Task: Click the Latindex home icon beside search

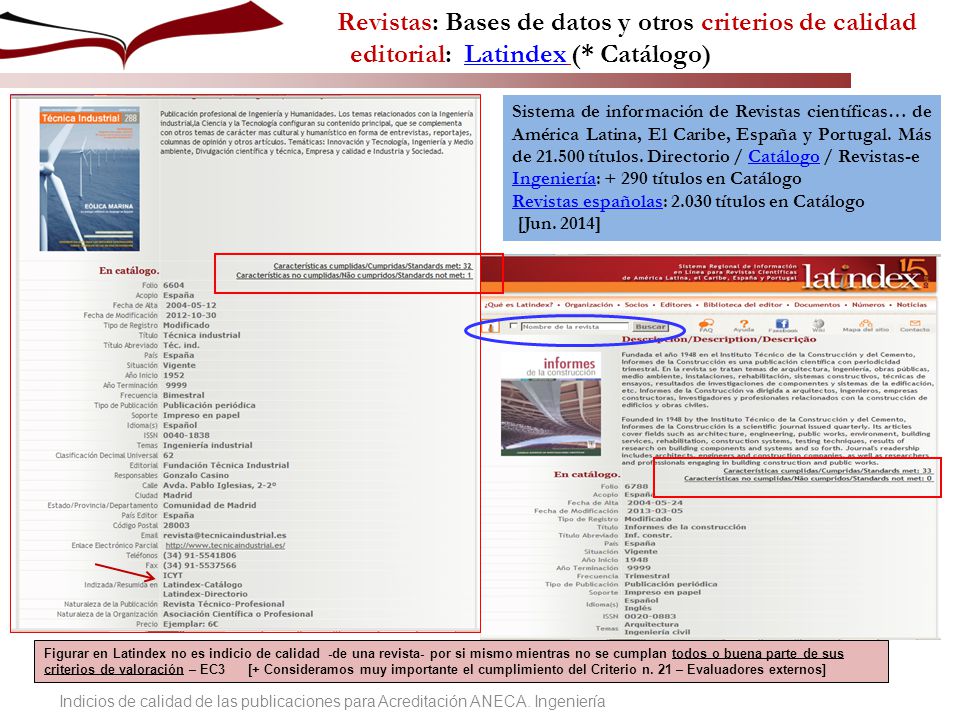Action: (492, 327)
